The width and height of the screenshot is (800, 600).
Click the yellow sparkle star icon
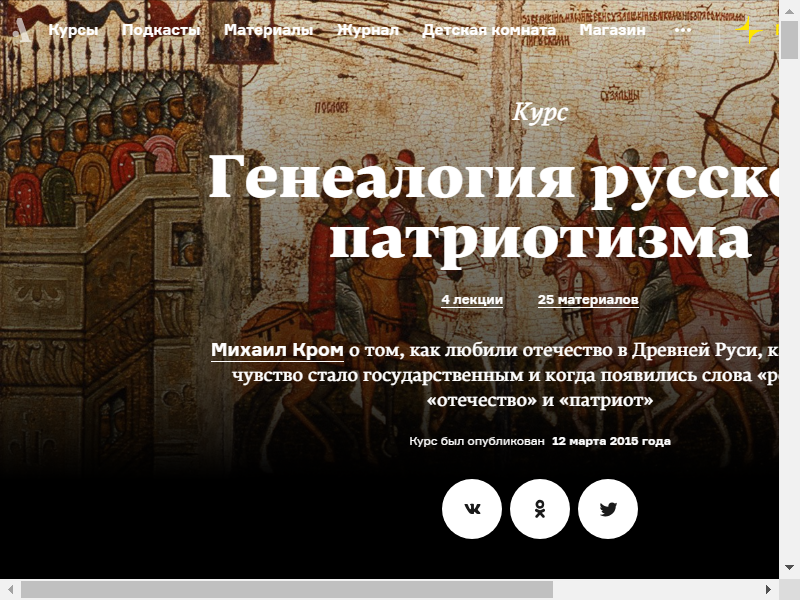pyautogui.click(x=749, y=30)
